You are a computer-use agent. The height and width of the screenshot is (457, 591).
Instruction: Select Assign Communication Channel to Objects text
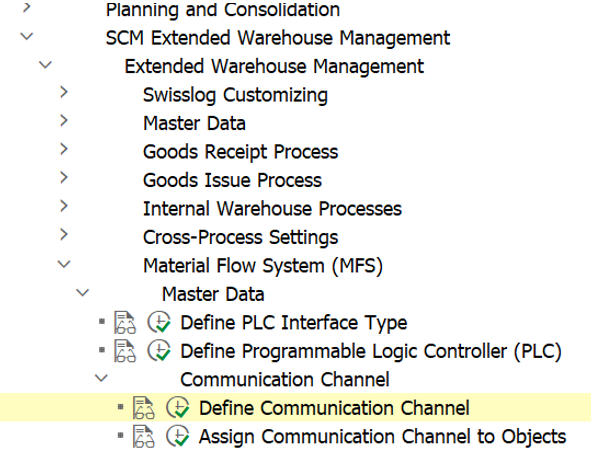coord(382,437)
